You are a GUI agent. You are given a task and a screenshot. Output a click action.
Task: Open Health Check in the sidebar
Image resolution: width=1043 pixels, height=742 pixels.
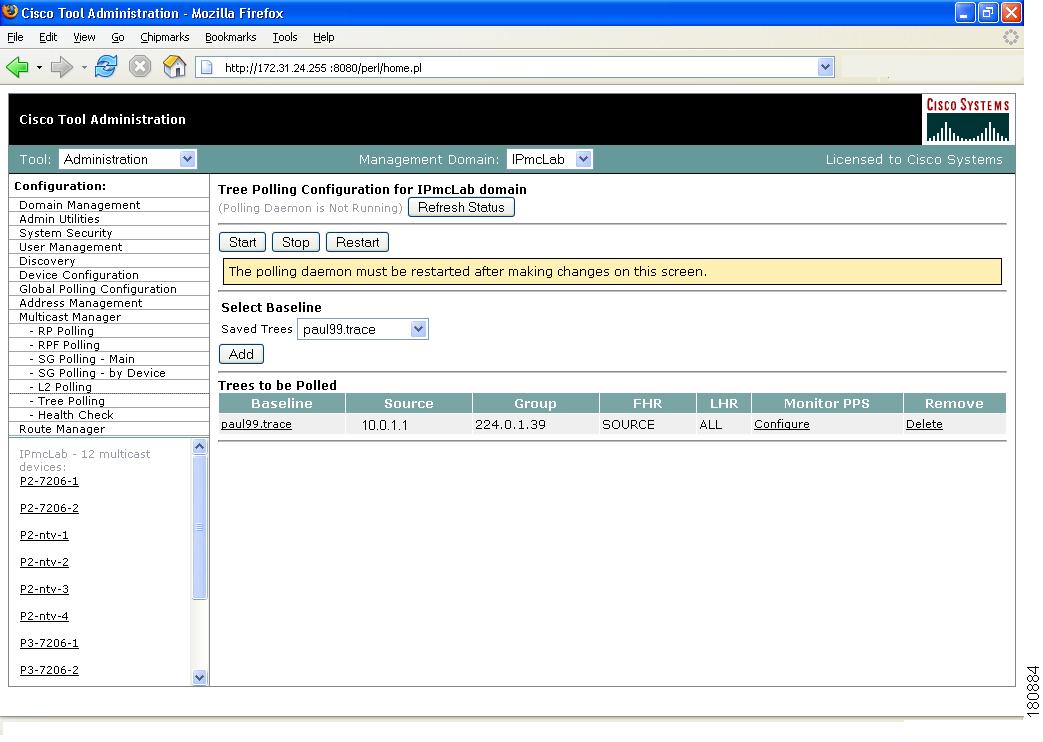coord(75,415)
